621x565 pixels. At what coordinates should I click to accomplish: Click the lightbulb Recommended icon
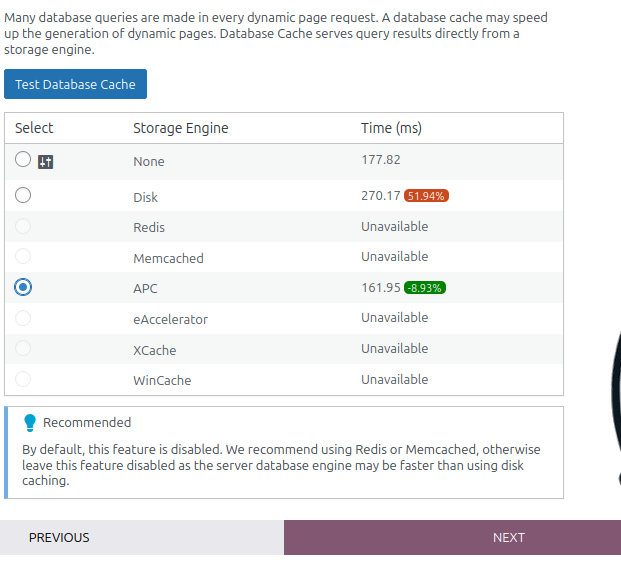(x=30, y=423)
